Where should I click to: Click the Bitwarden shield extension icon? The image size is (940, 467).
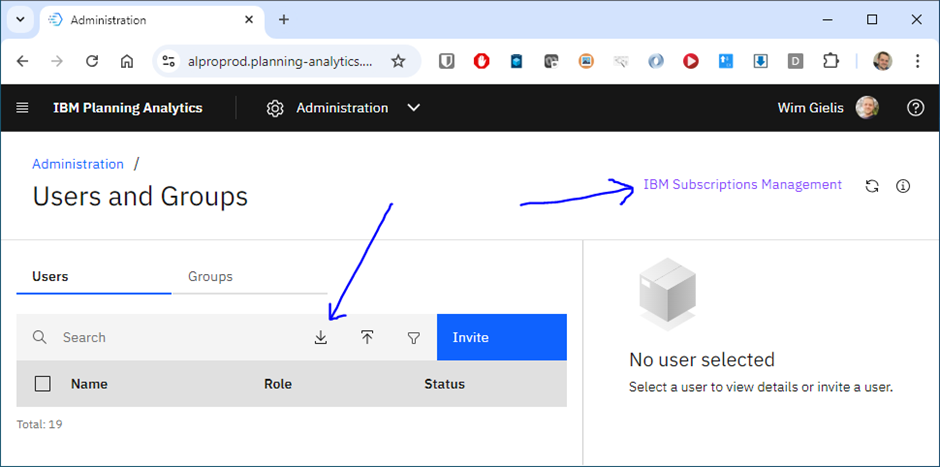pyautogui.click(x=447, y=61)
